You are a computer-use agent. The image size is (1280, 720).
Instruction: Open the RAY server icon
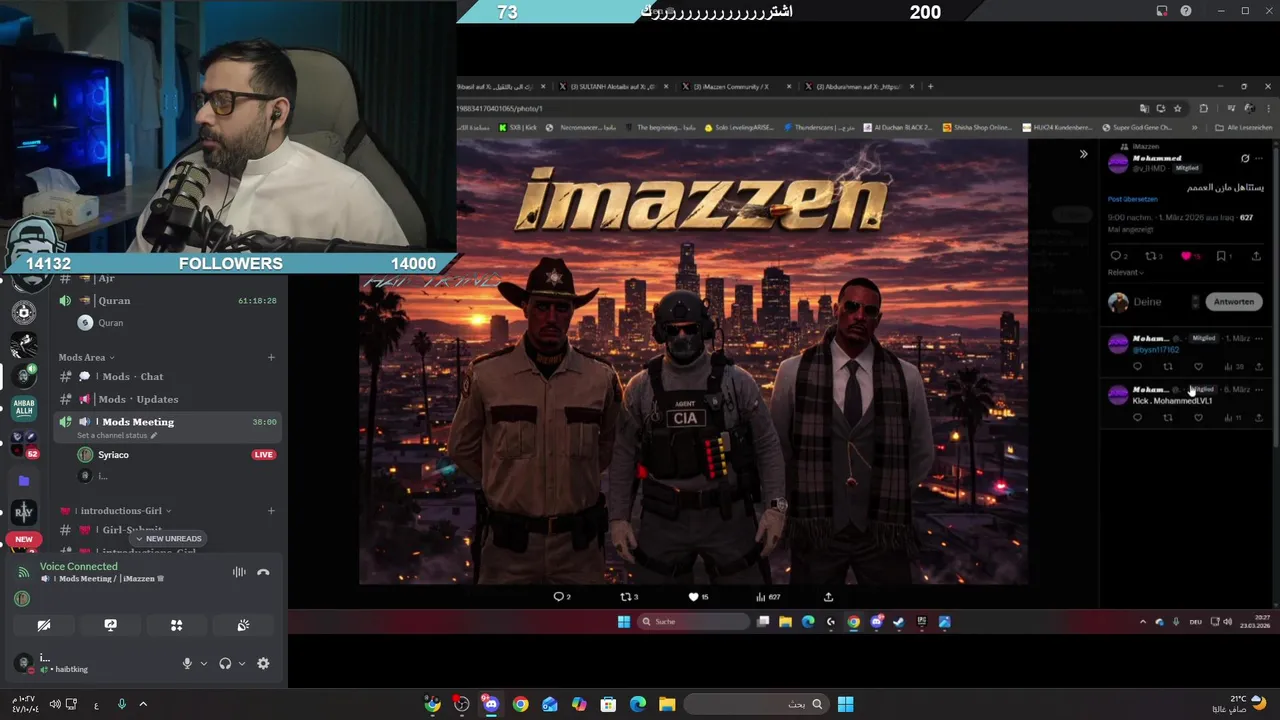click(x=24, y=512)
